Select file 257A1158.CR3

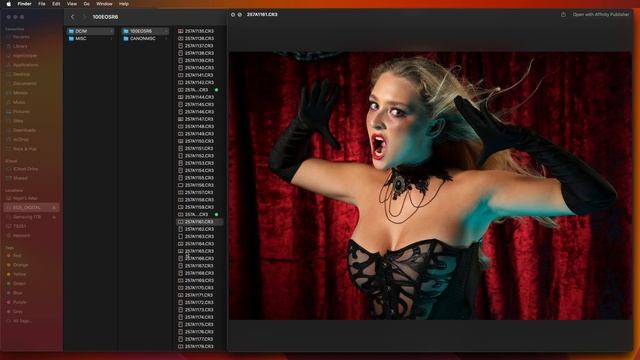[x=200, y=200]
